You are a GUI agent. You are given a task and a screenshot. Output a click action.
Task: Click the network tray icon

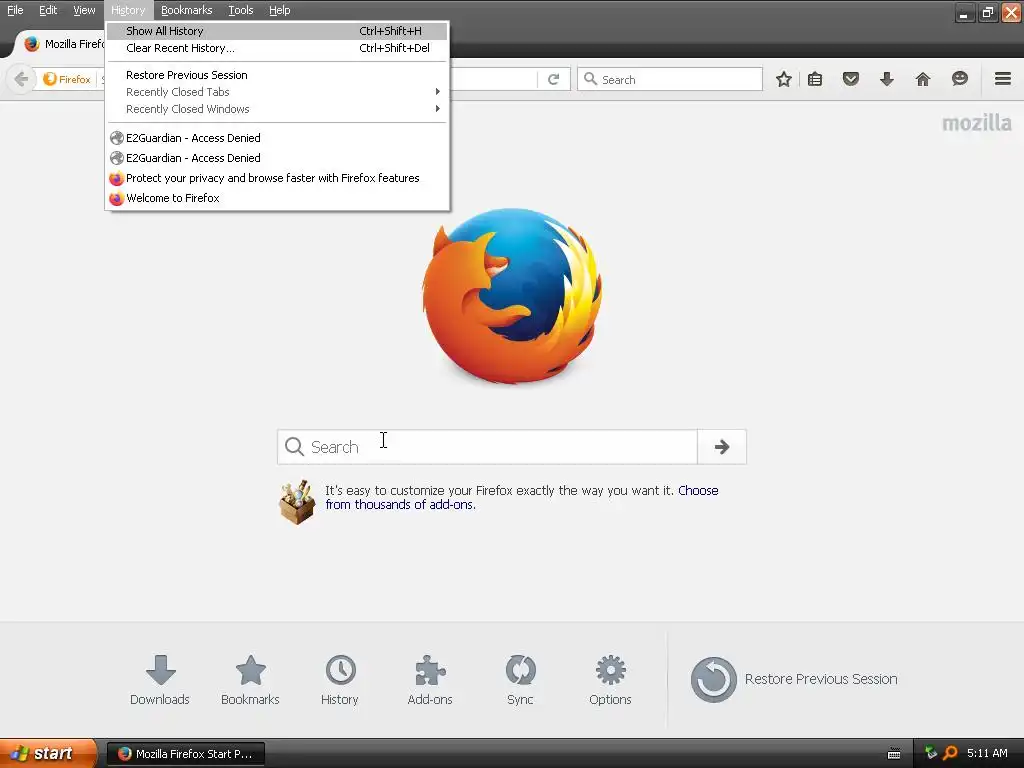pyautogui.click(x=931, y=753)
